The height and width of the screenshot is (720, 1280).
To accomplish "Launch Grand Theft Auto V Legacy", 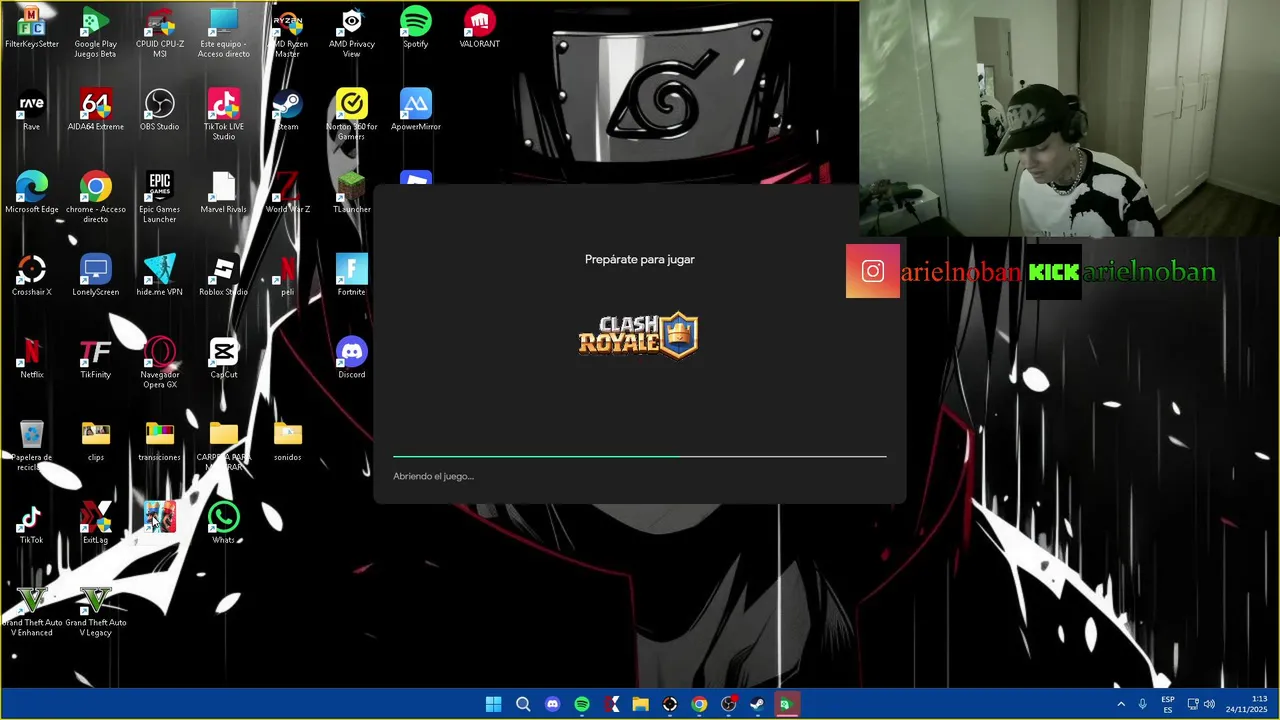I will (x=95, y=612).
